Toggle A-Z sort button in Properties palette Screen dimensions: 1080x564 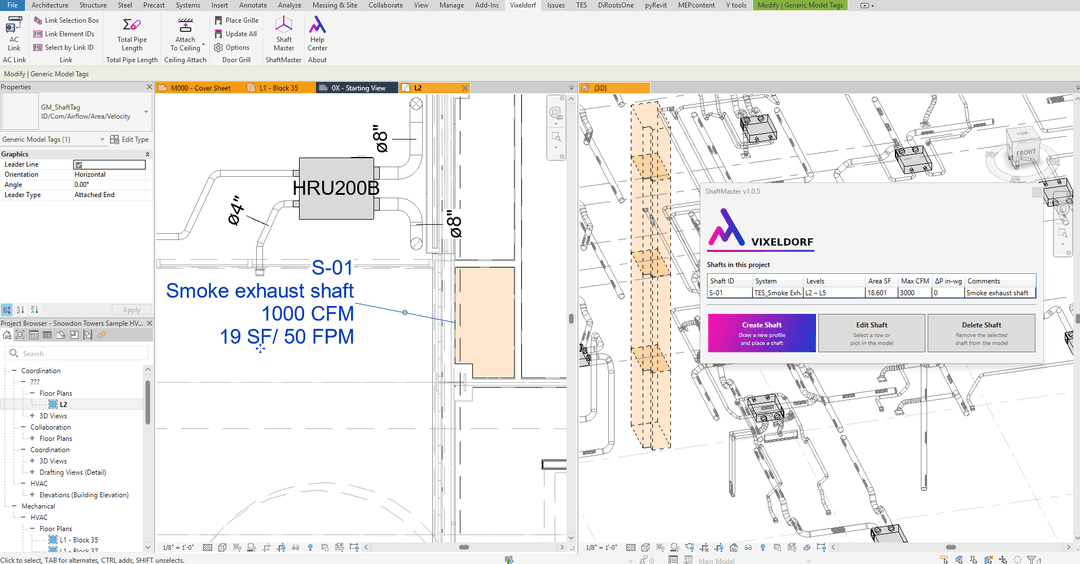point(21,310)
